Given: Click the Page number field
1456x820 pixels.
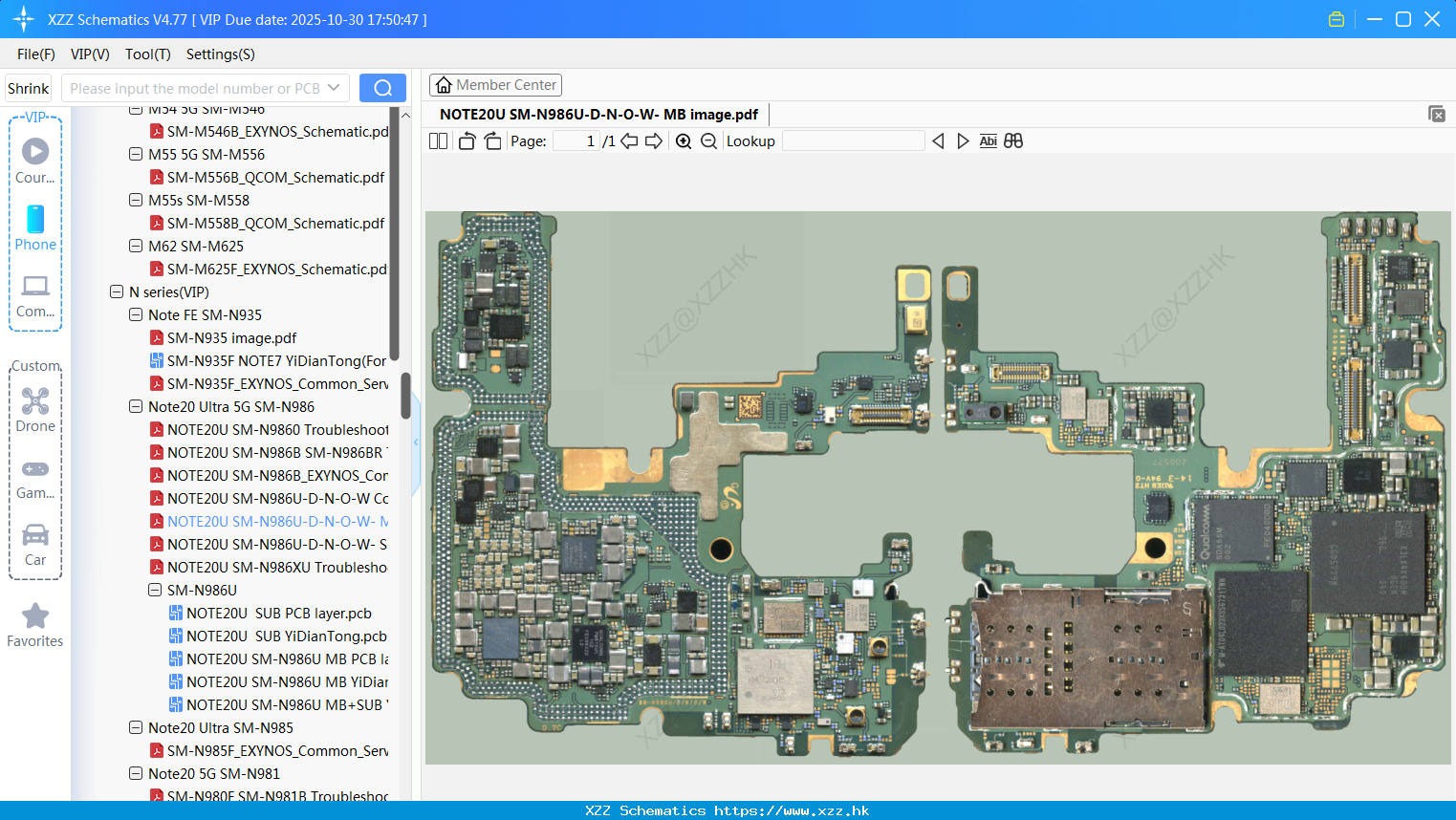Looking at the screenshot, I should point(576,141).
